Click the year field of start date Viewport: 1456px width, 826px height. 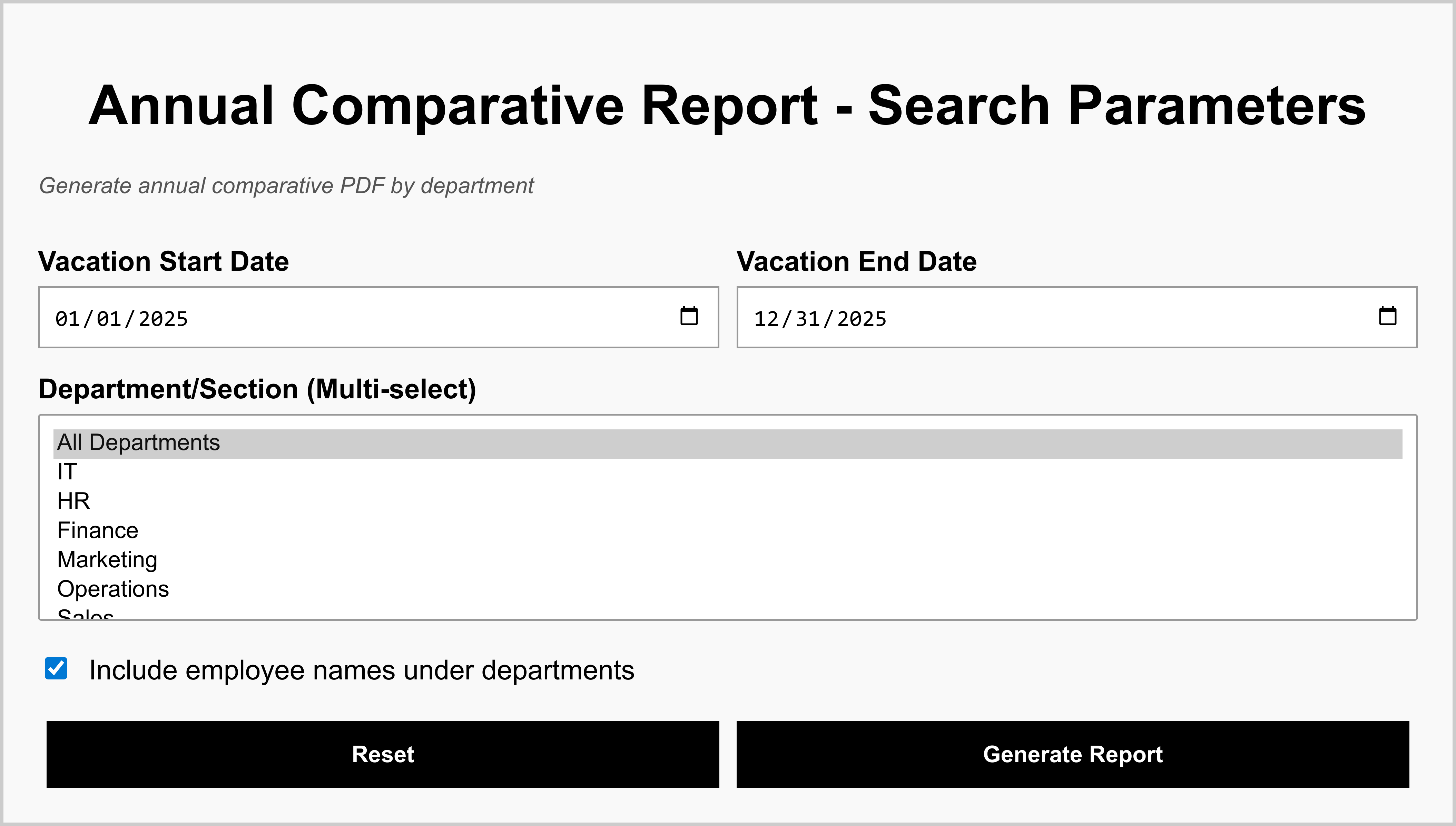point(163,319)
